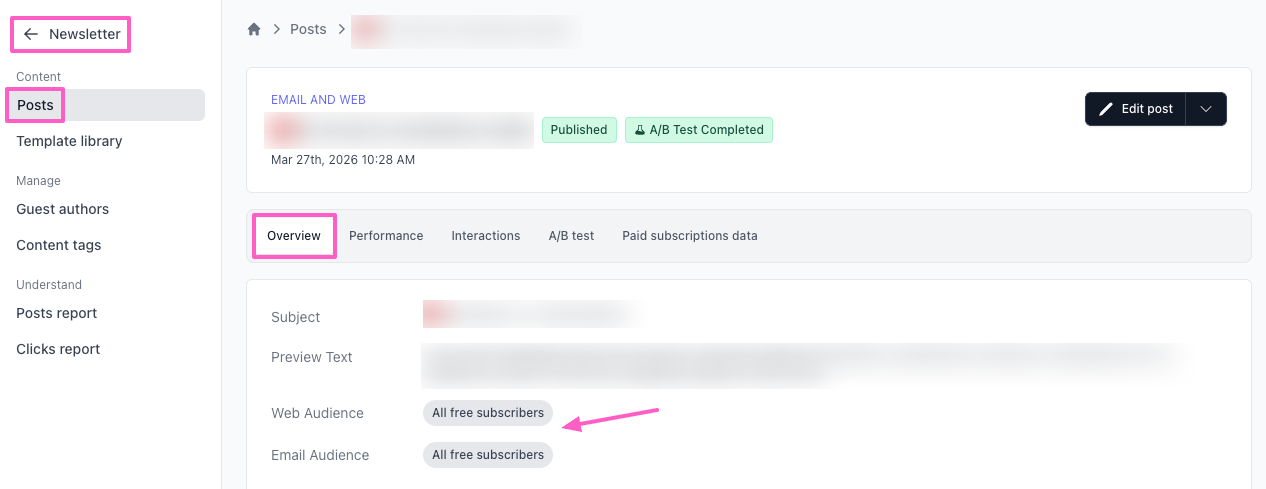Click the back arrow beside Newsletter
The width and height of the screenshot is (1266, 489).
(31, 34)
